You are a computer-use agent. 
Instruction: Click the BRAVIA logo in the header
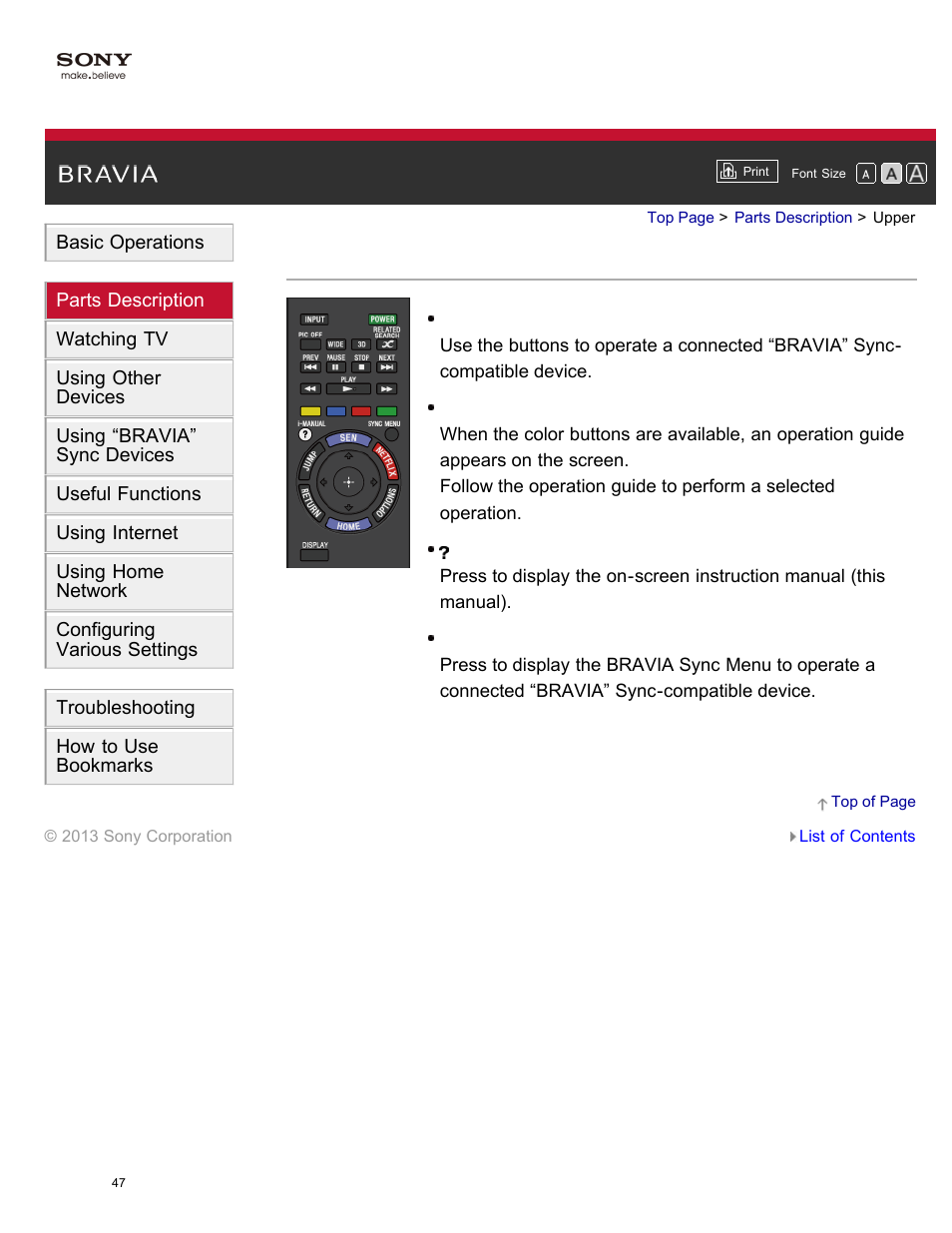[108, 175]
